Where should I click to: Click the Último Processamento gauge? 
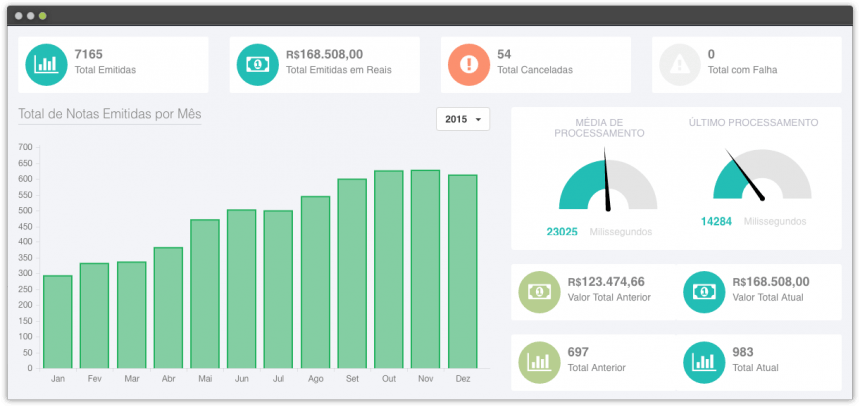(762, 174)
